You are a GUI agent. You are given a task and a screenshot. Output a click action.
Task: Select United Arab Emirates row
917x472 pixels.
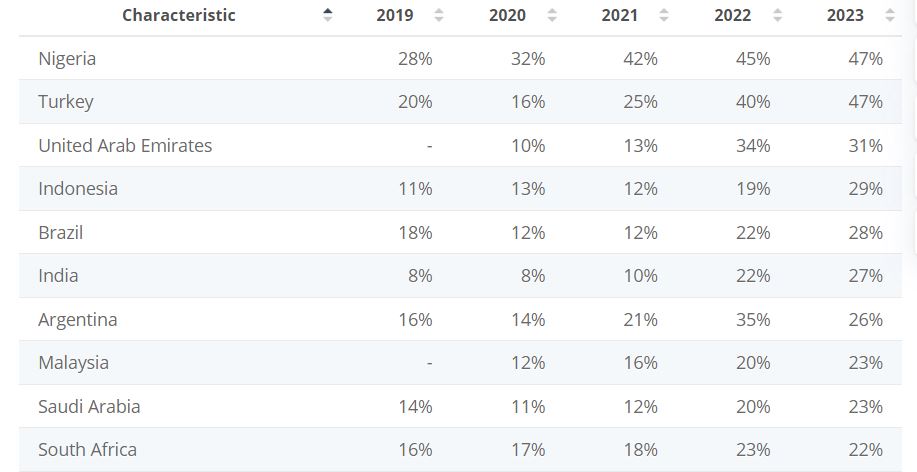coord(125,145)
